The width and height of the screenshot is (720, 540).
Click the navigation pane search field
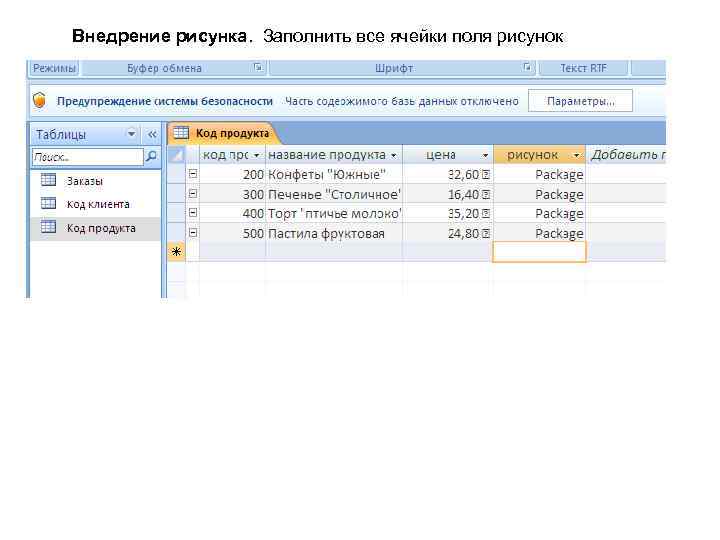coord(88,157)
